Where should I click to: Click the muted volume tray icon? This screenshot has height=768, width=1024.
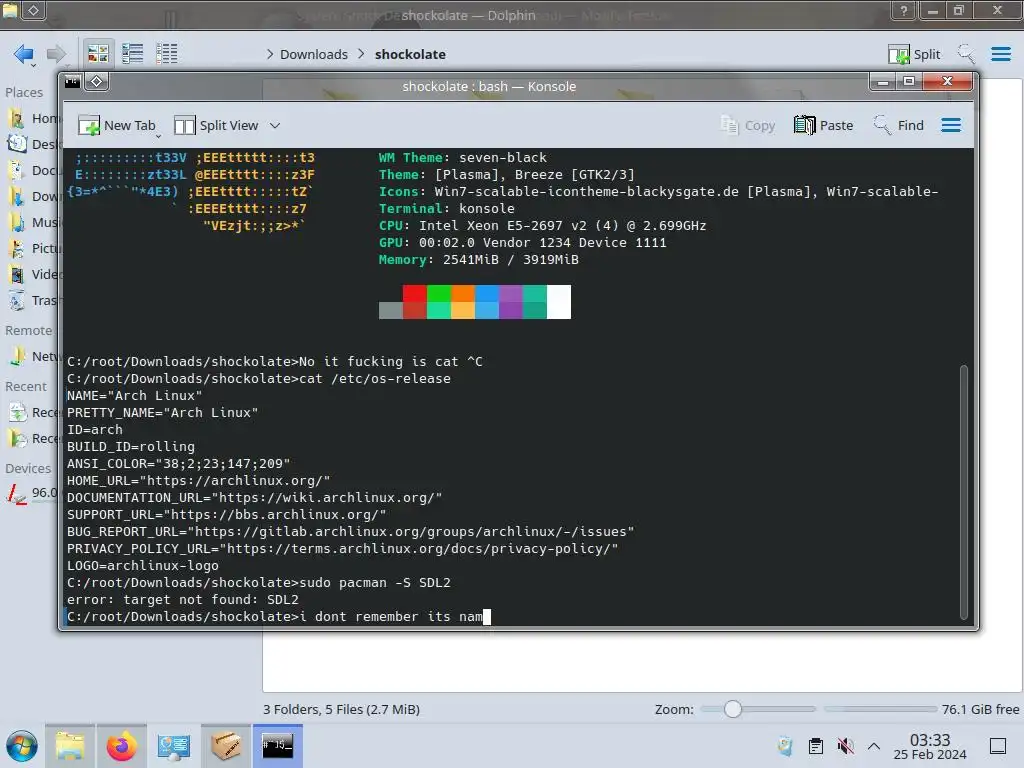click(845, 746)
